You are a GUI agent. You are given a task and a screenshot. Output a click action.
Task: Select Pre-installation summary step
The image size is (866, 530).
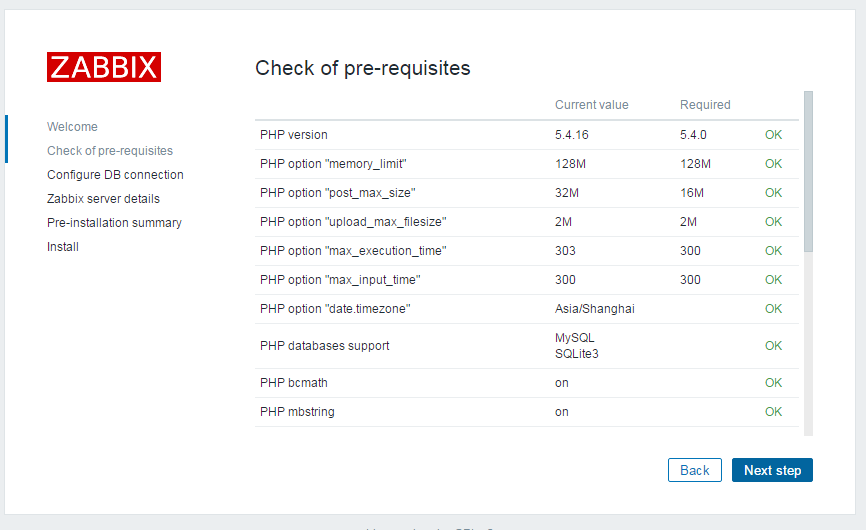[x=114, y=223]
